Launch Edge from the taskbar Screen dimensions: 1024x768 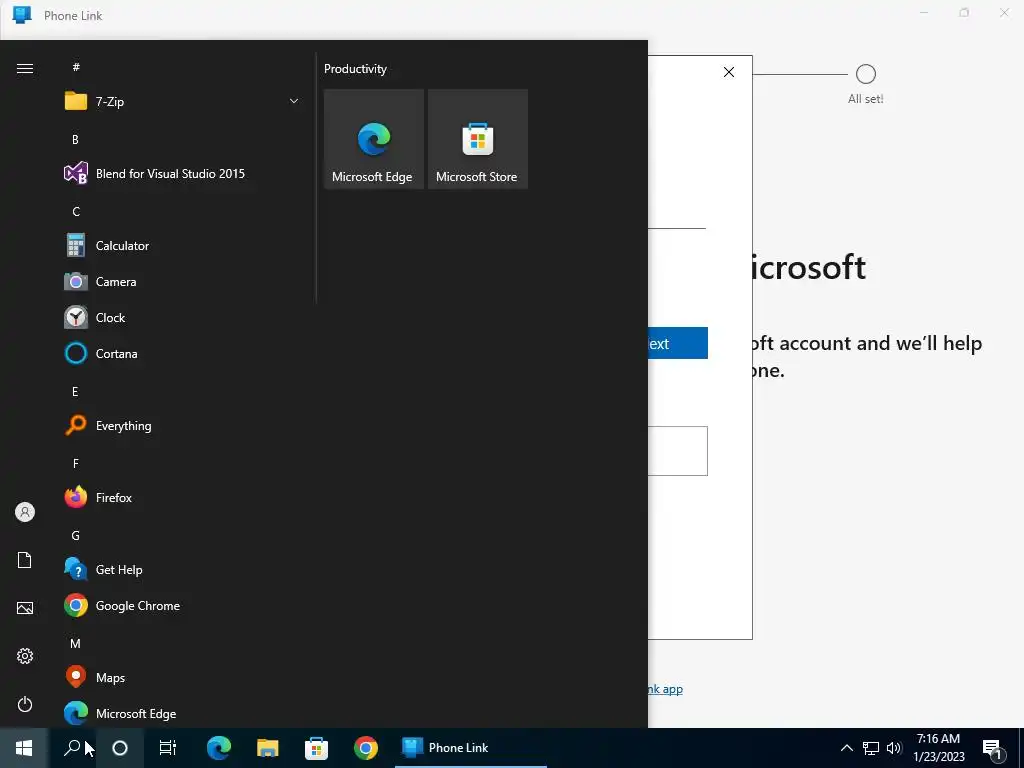coord(219,748)
